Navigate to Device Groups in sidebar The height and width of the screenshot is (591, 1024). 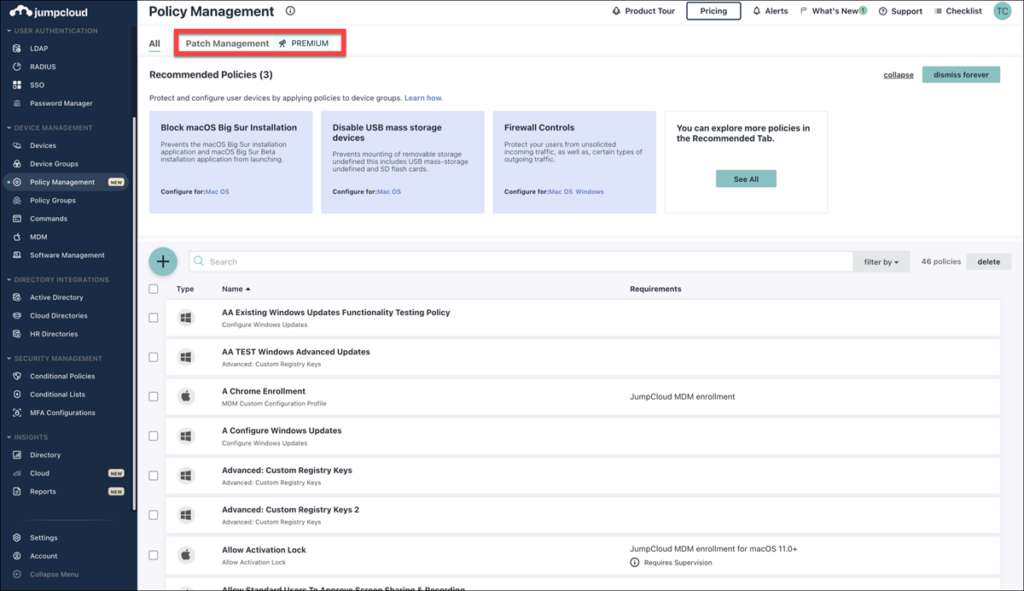[56, 164]
